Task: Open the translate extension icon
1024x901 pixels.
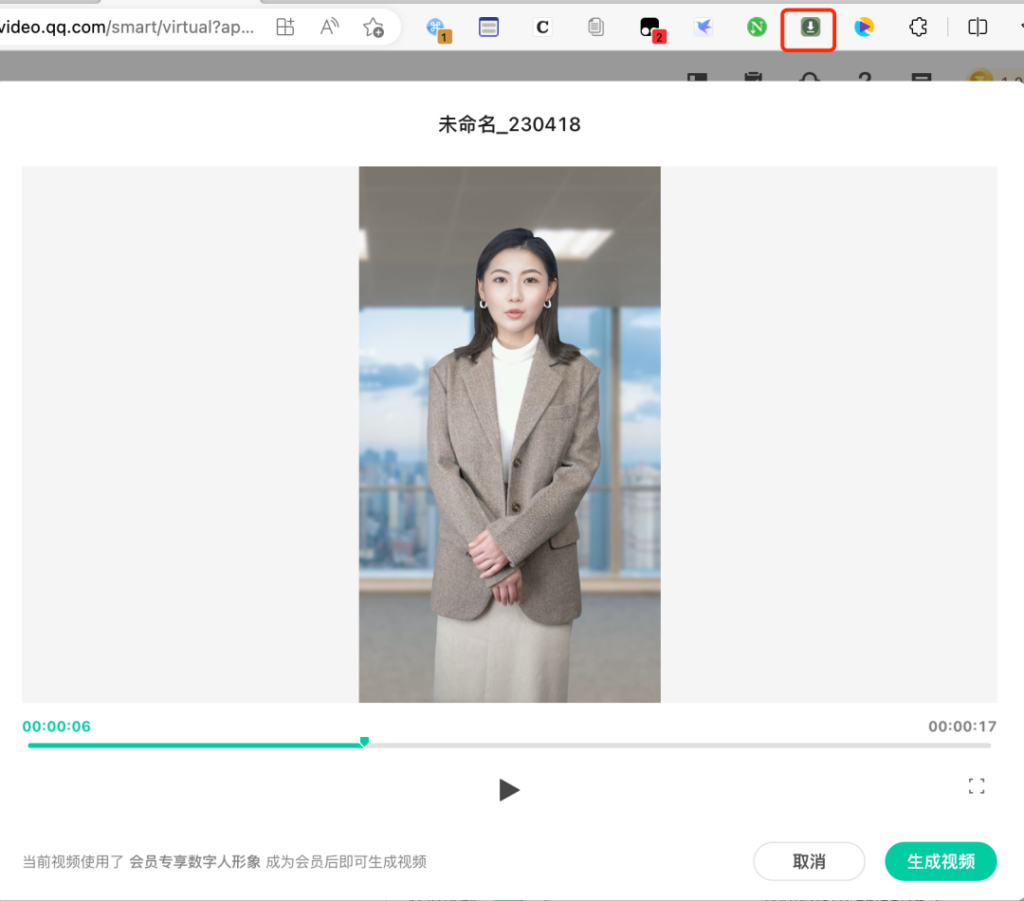Action: (x=704, y=27)
